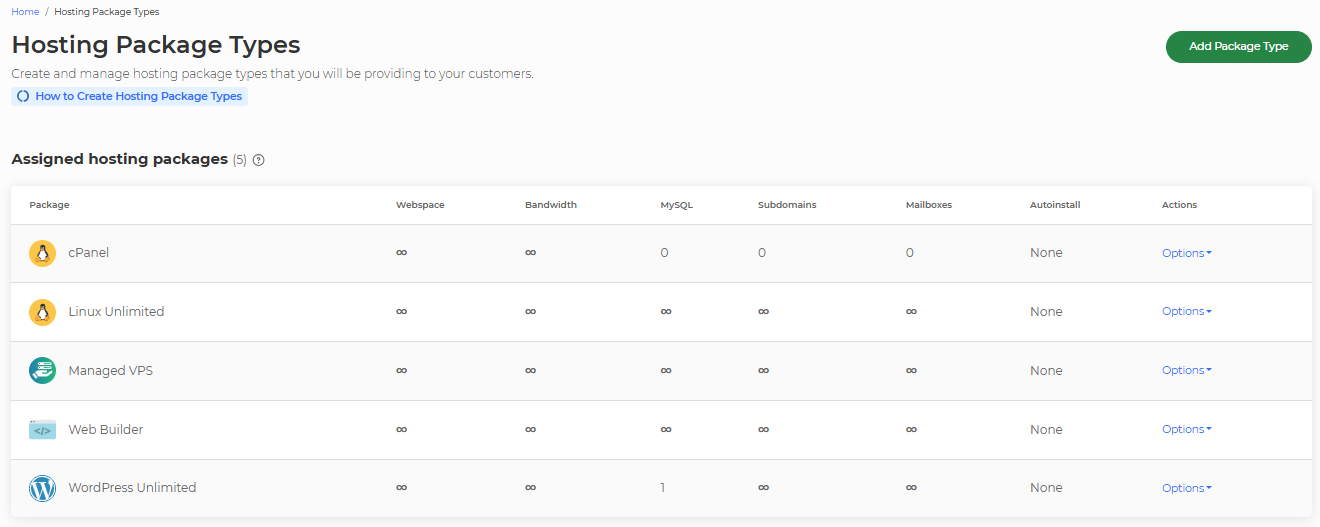Viewport: 1320px width, 527px height.
Task: Select the Linux Unlimited package name
Action: click(x=116, y=312)
